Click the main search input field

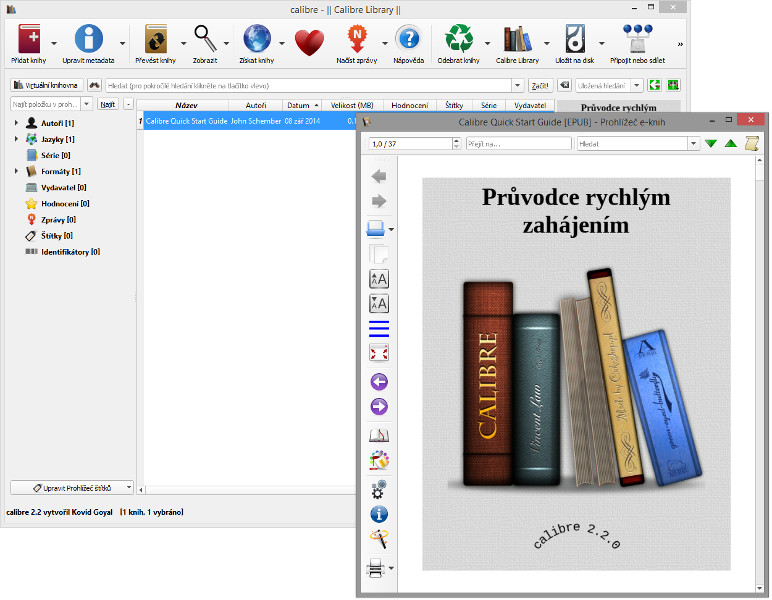pyautogui.click(x=309, y=86)
